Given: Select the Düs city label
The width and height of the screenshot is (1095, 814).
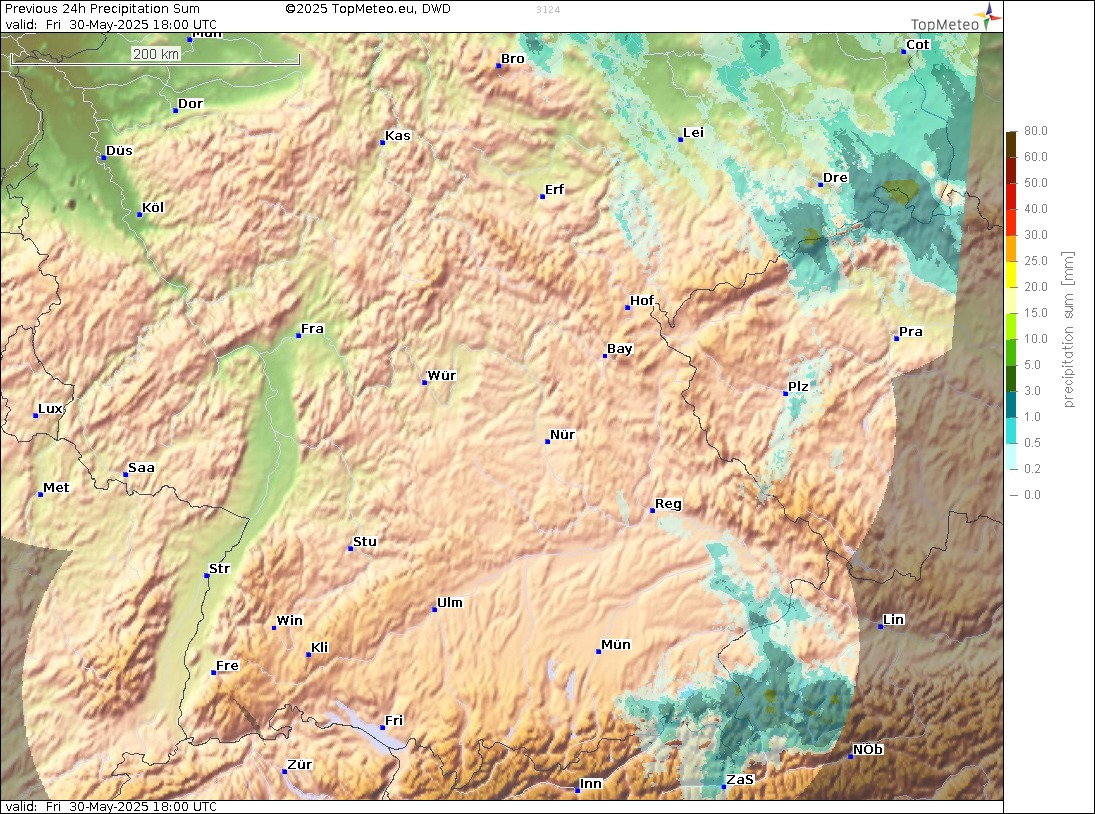Looking at the screenshot, I should click(119, 150).
